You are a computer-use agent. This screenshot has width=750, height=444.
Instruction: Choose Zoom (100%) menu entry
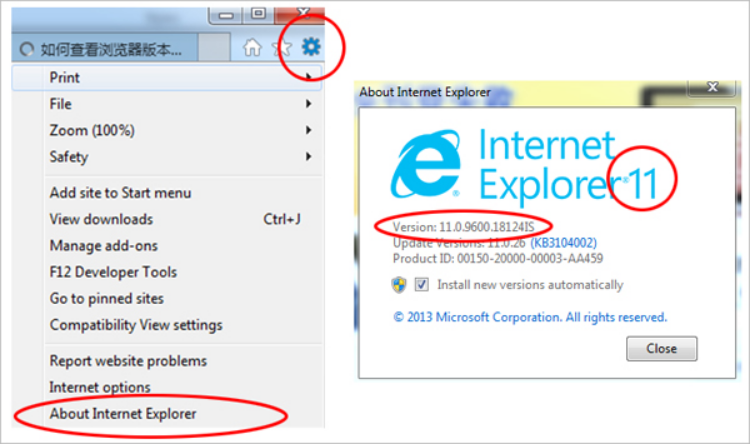coord(167,130)
